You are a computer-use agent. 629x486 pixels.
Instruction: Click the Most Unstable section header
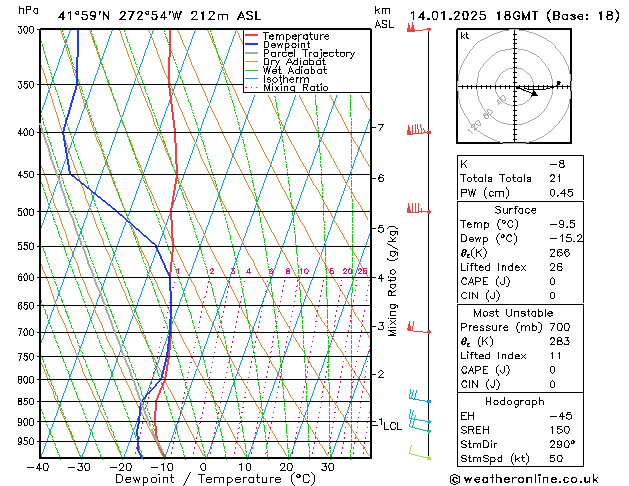click(x=513, y=313)
